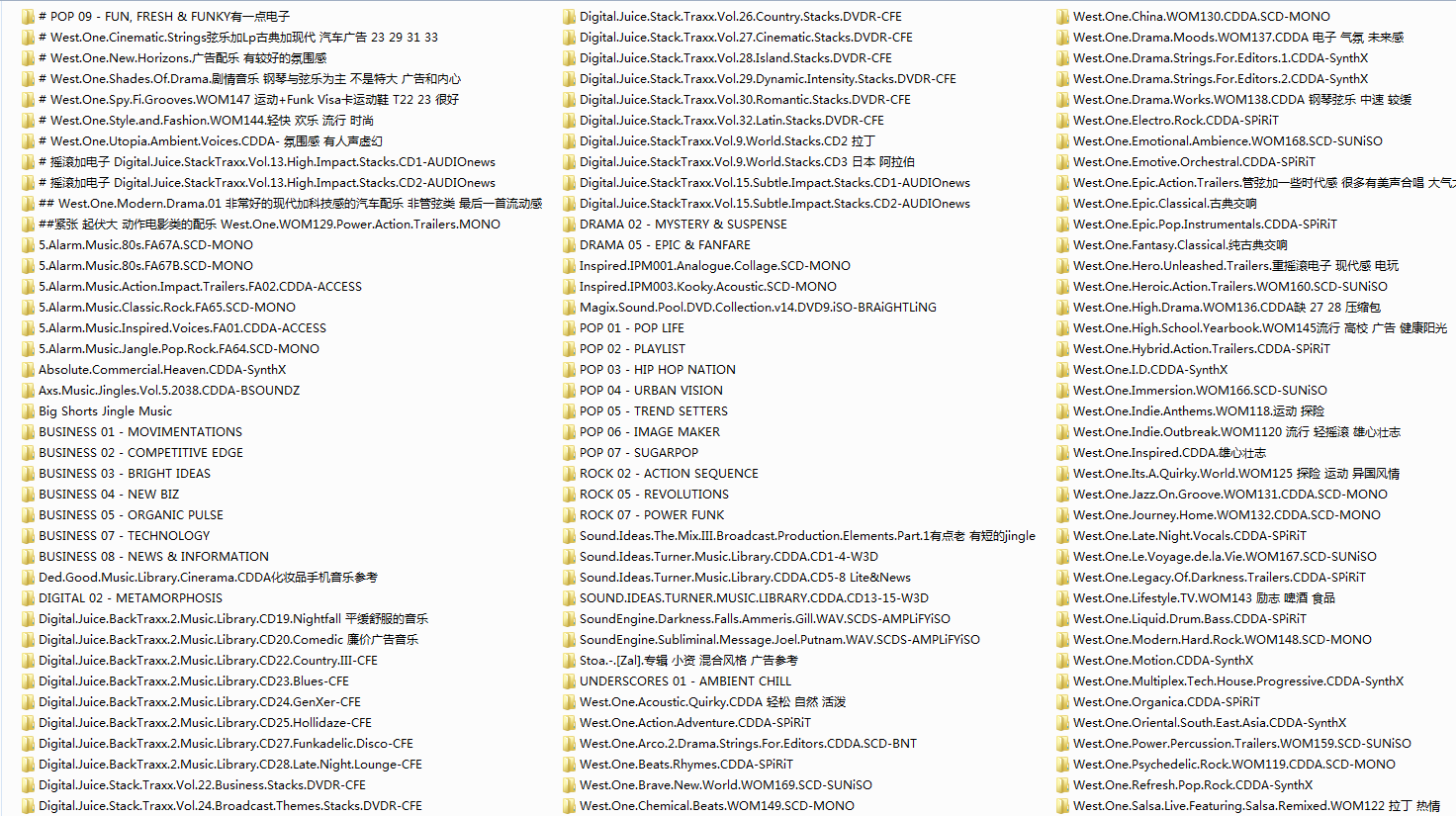This screenshot has width=1456, height=816.
Task: Click the folder icon beside 'Inspired.IPM001.Analogue.Collage.SCD-MONO'
Action: [x=569, y=266]
